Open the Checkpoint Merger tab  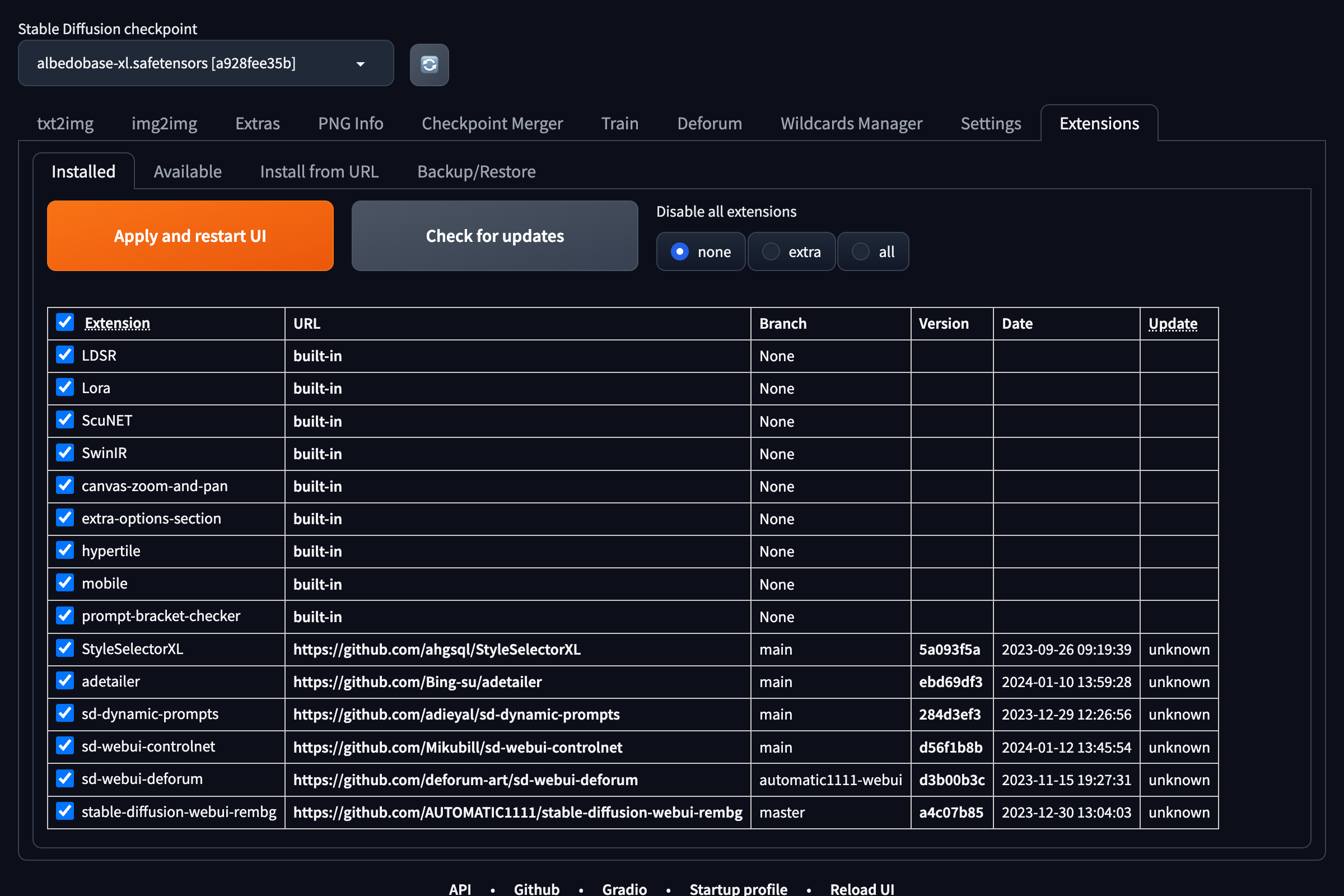click(x=492, y=123)
